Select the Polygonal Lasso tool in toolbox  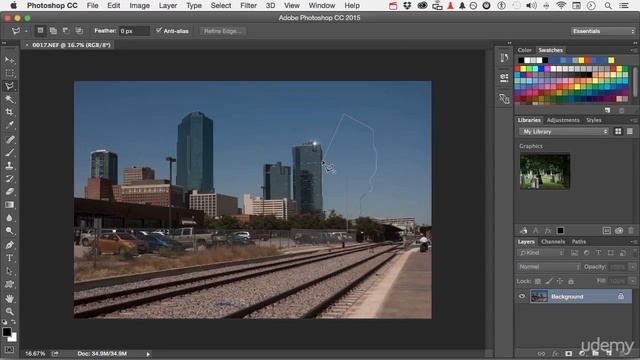tap(9, 86)
